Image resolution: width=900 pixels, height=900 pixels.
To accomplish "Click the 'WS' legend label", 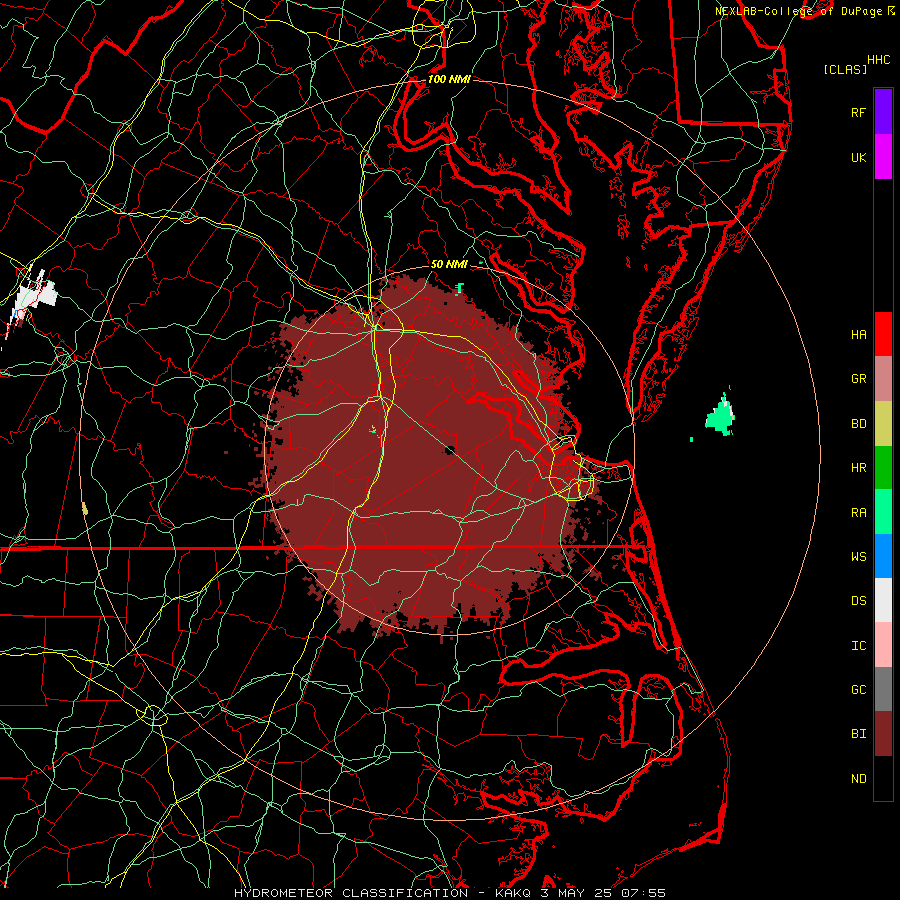I will pos(858,557).
